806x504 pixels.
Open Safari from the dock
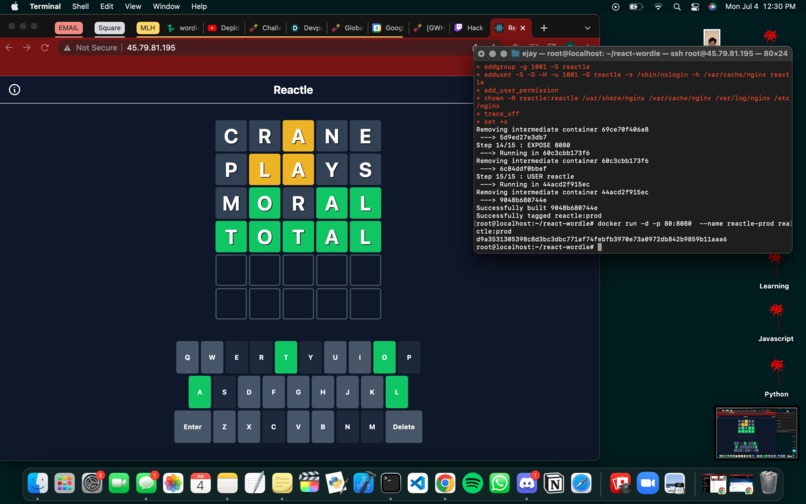[581, 483]
